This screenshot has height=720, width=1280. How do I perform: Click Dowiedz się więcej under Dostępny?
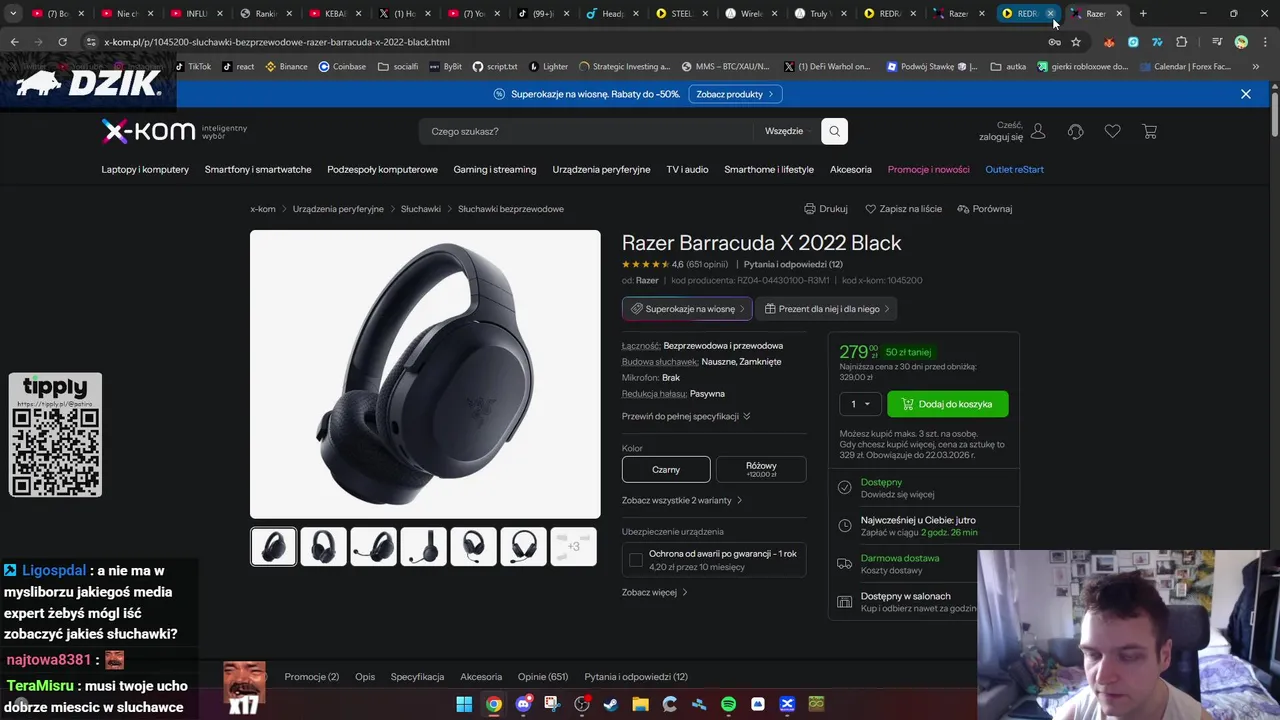[x=898, y=494]
